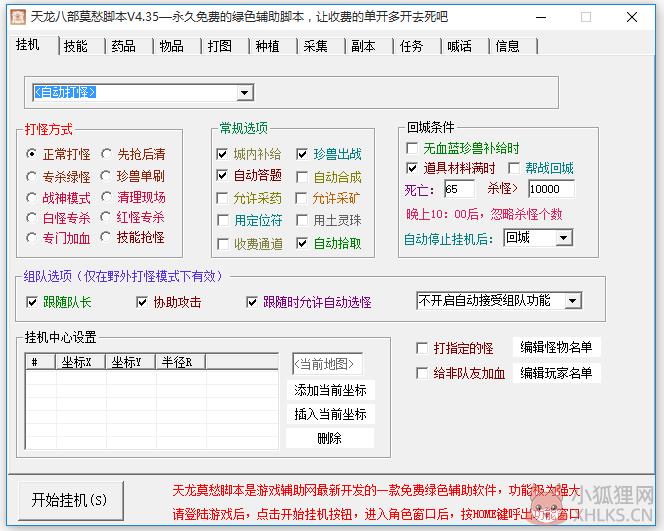
Task: Select 战神模式 radio button
Action: pos(31,198)
